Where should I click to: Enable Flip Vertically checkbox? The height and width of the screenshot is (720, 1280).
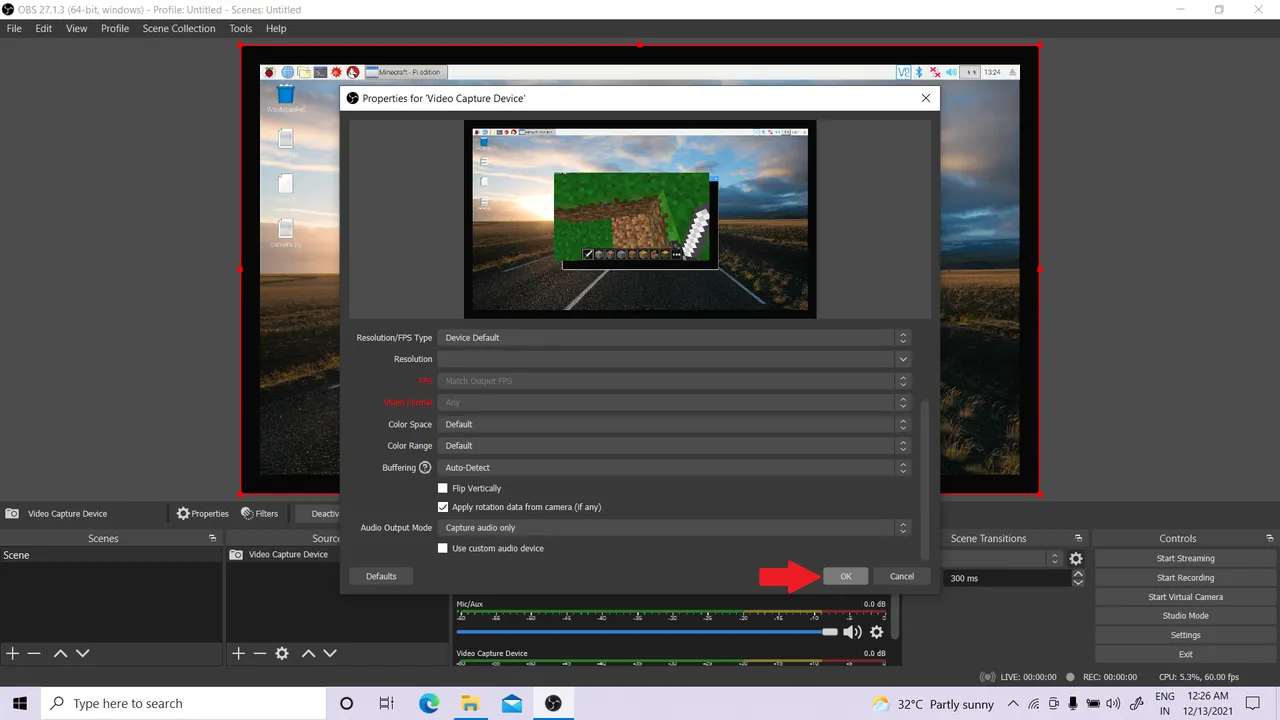[443, 488]
